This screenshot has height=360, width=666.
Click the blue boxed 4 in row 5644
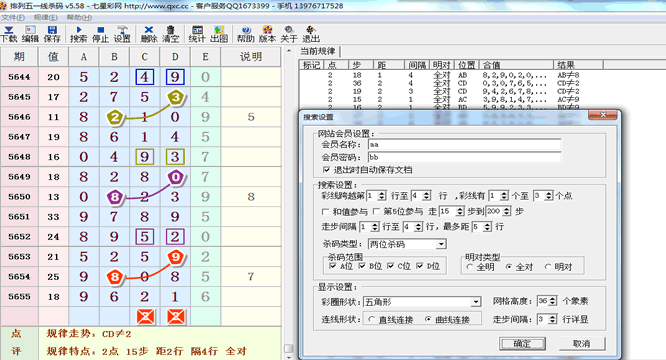(x=145, y=77)
